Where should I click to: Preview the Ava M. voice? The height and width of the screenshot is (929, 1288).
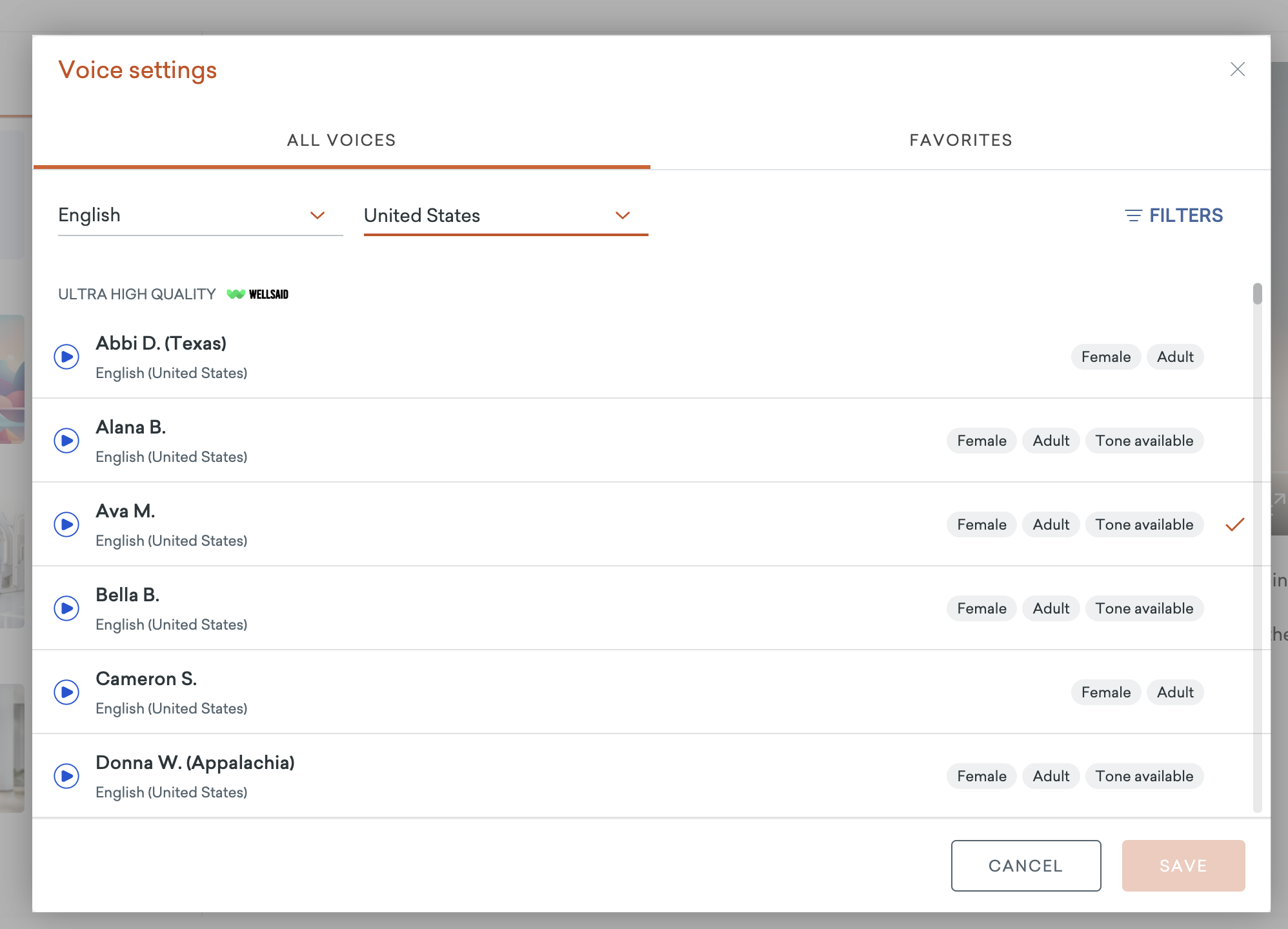[66, 524]
